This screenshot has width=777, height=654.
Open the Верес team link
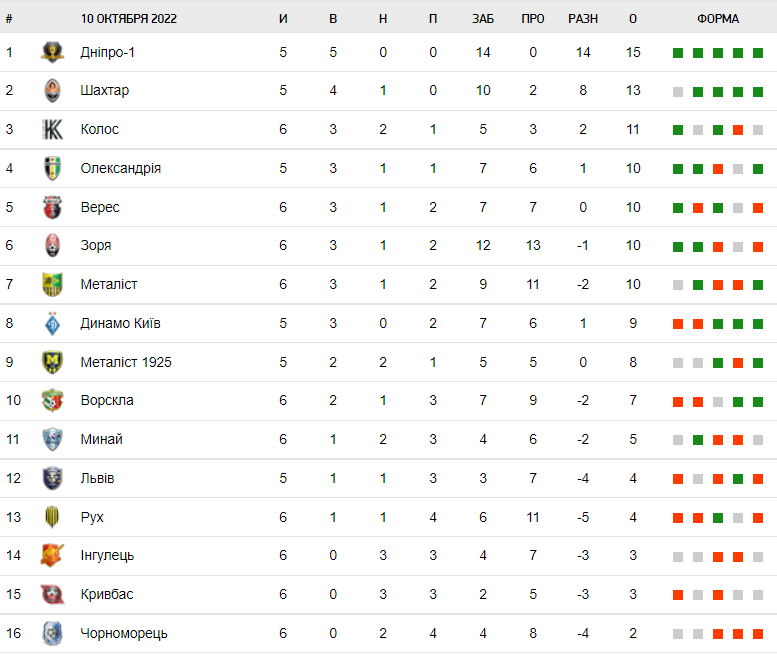pyautogui.click(x=100, y=207)
